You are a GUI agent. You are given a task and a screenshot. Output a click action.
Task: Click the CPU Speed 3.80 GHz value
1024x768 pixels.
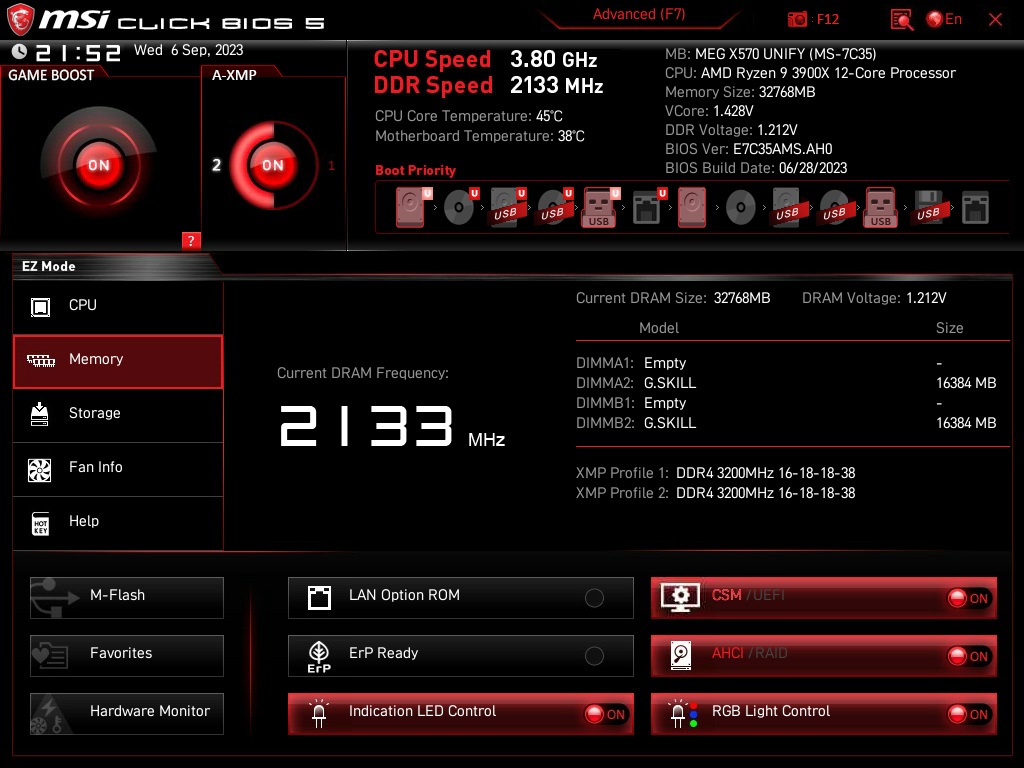click(x=553, y=59)
